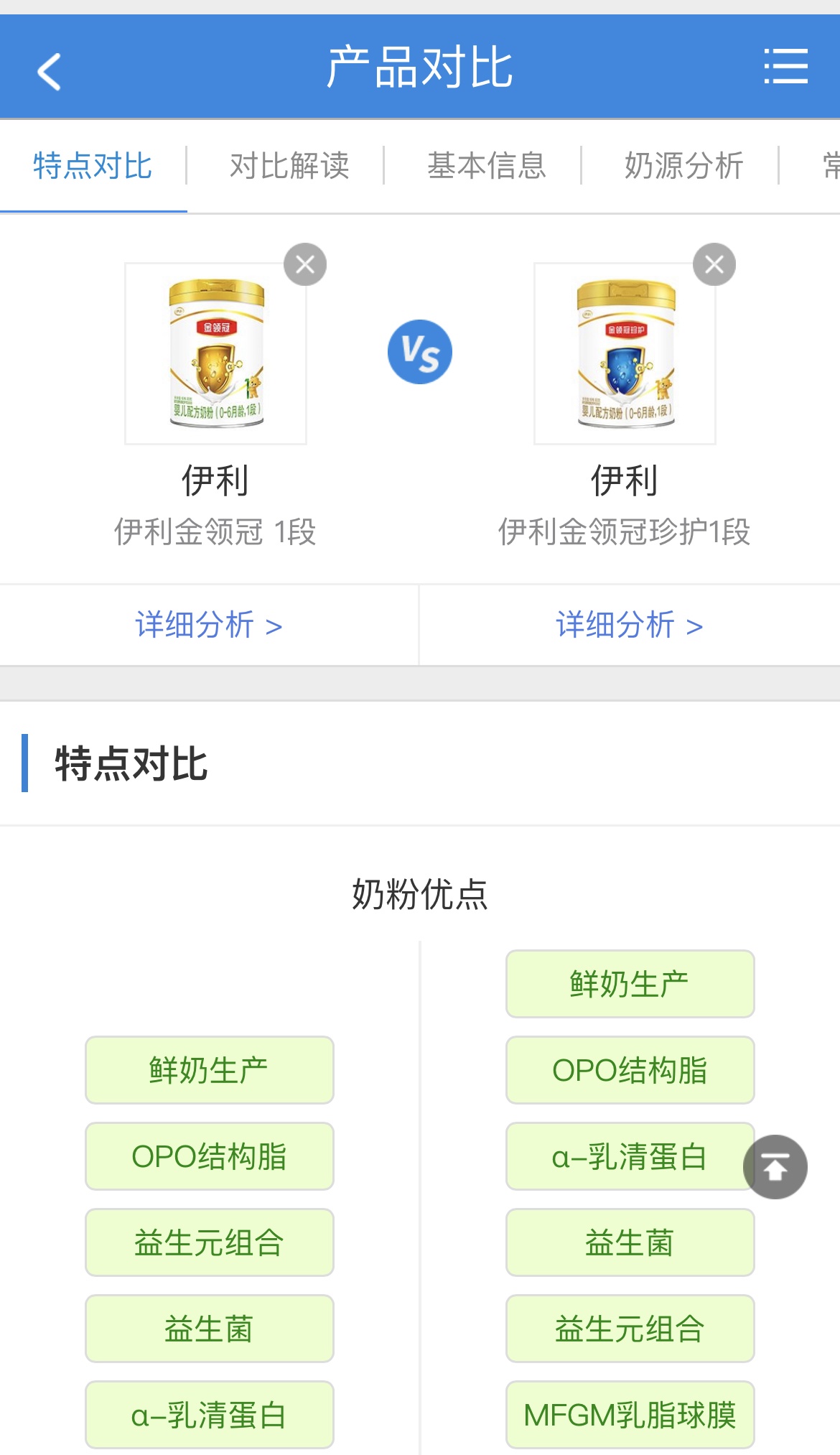
Task: Go to the 奶源分析 tab
Action: pyautogui.click(x=683, y=166)
